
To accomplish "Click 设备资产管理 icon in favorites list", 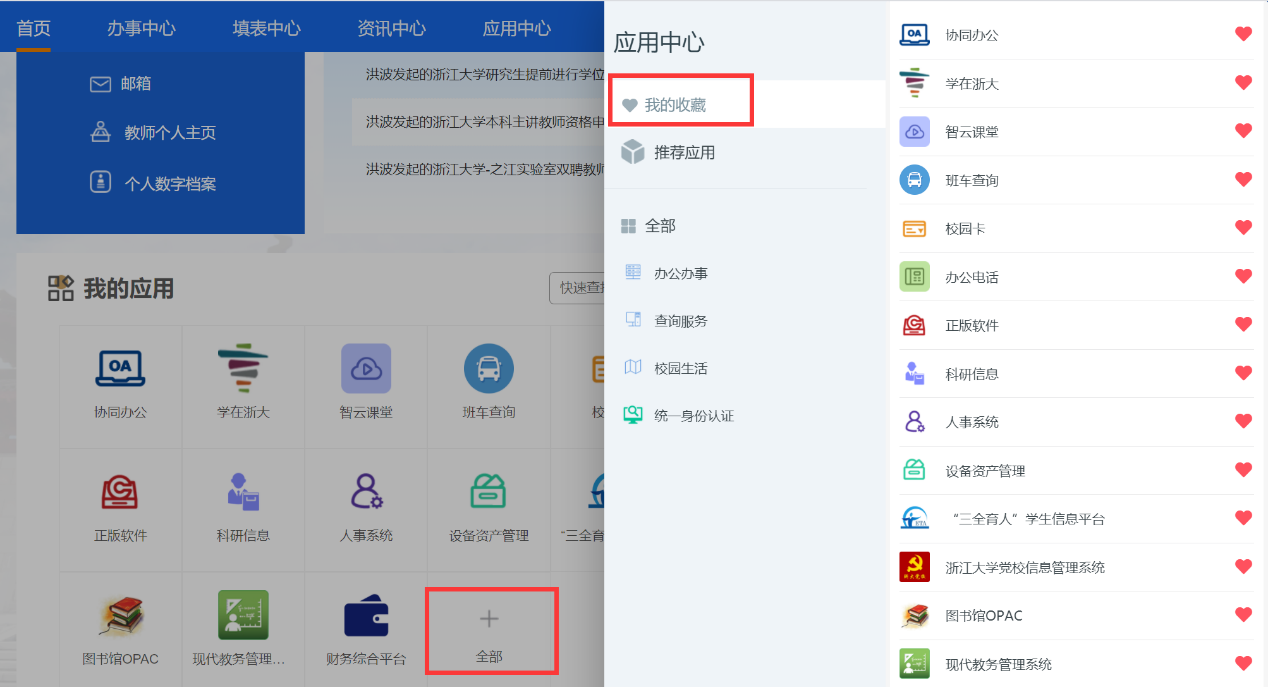I will (915, 470).
